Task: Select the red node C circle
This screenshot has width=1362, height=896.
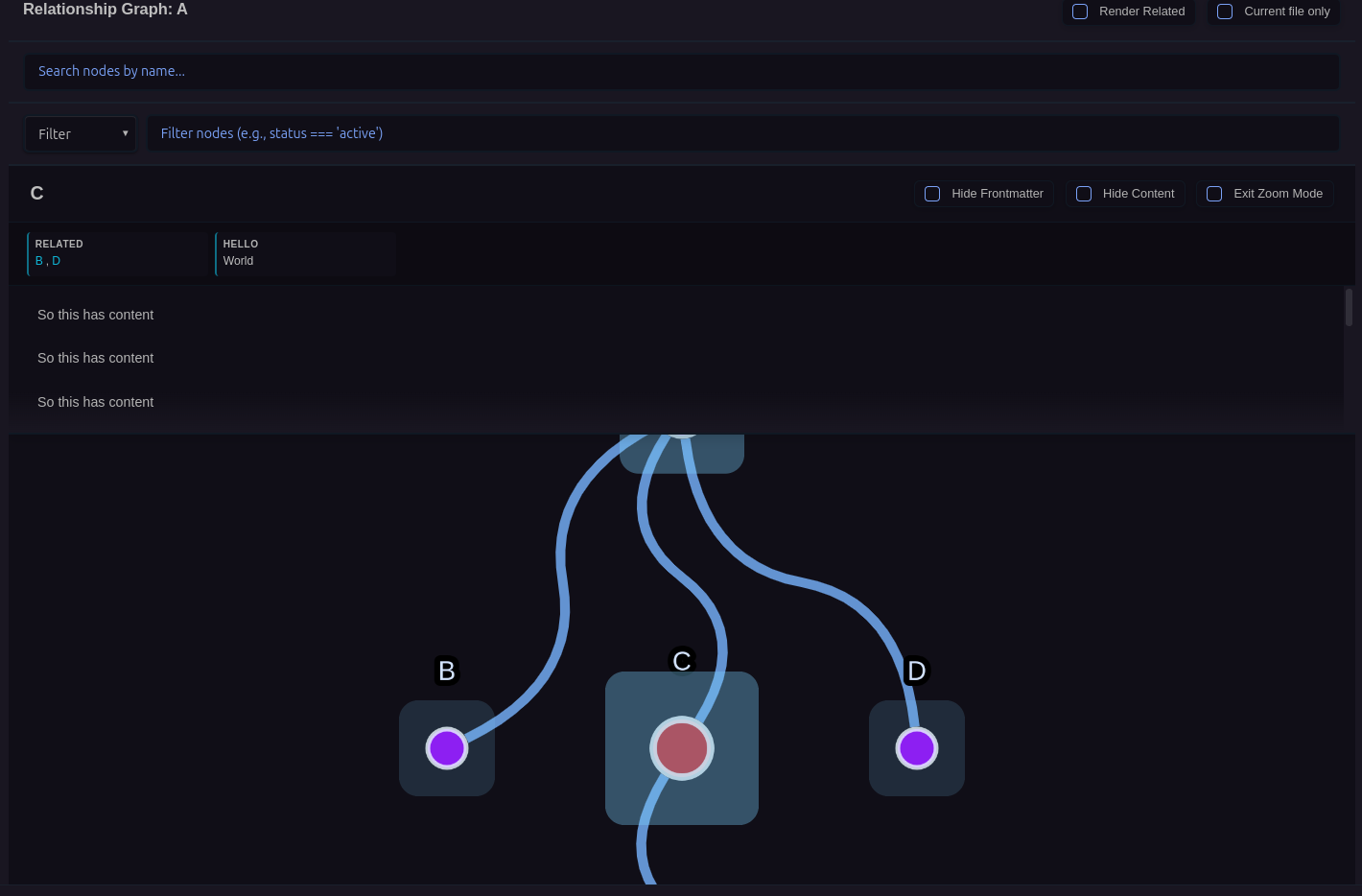Action: pyautogui.click(x=682, y=748)
